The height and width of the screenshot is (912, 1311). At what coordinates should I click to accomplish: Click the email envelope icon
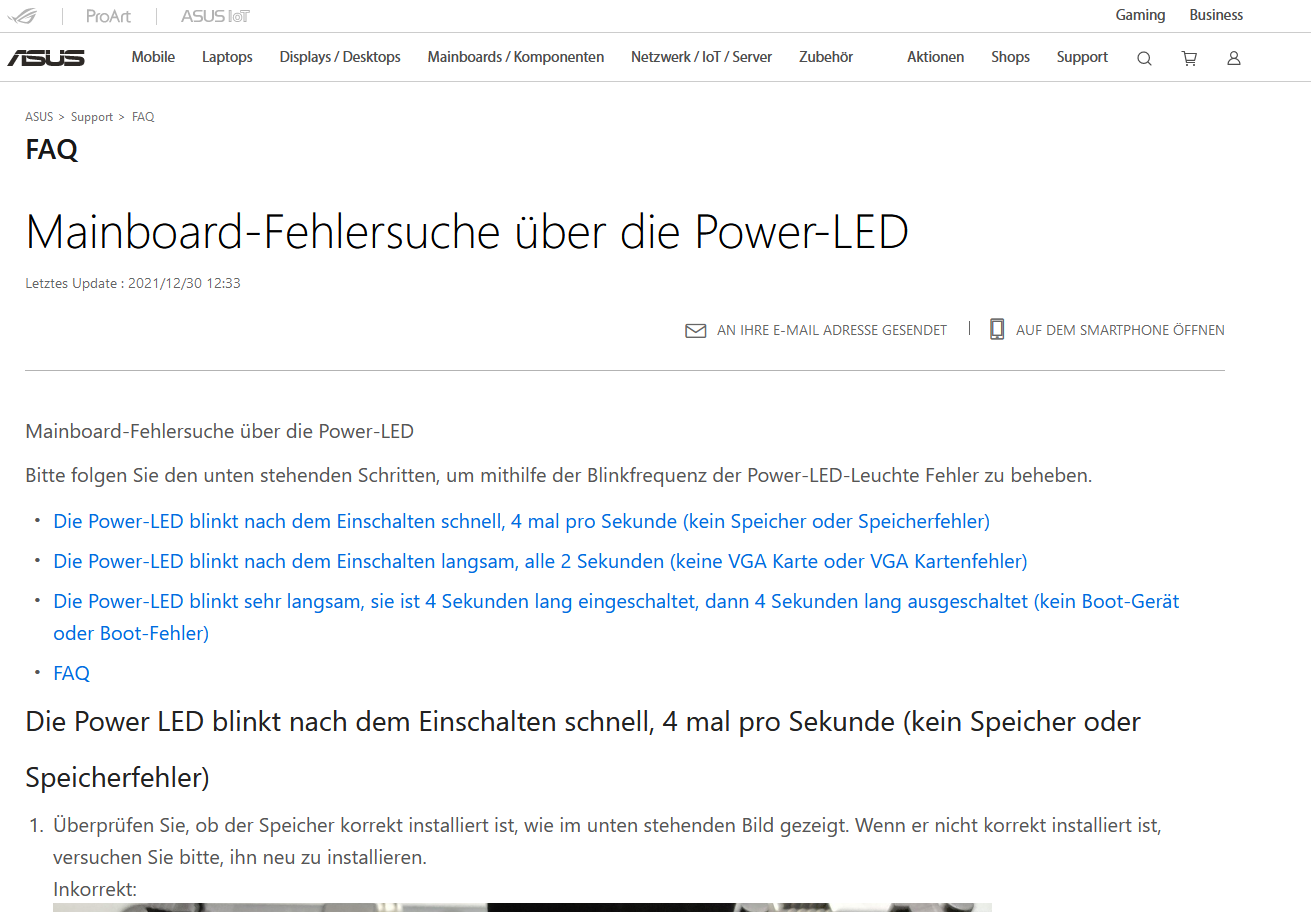(696, 330)
